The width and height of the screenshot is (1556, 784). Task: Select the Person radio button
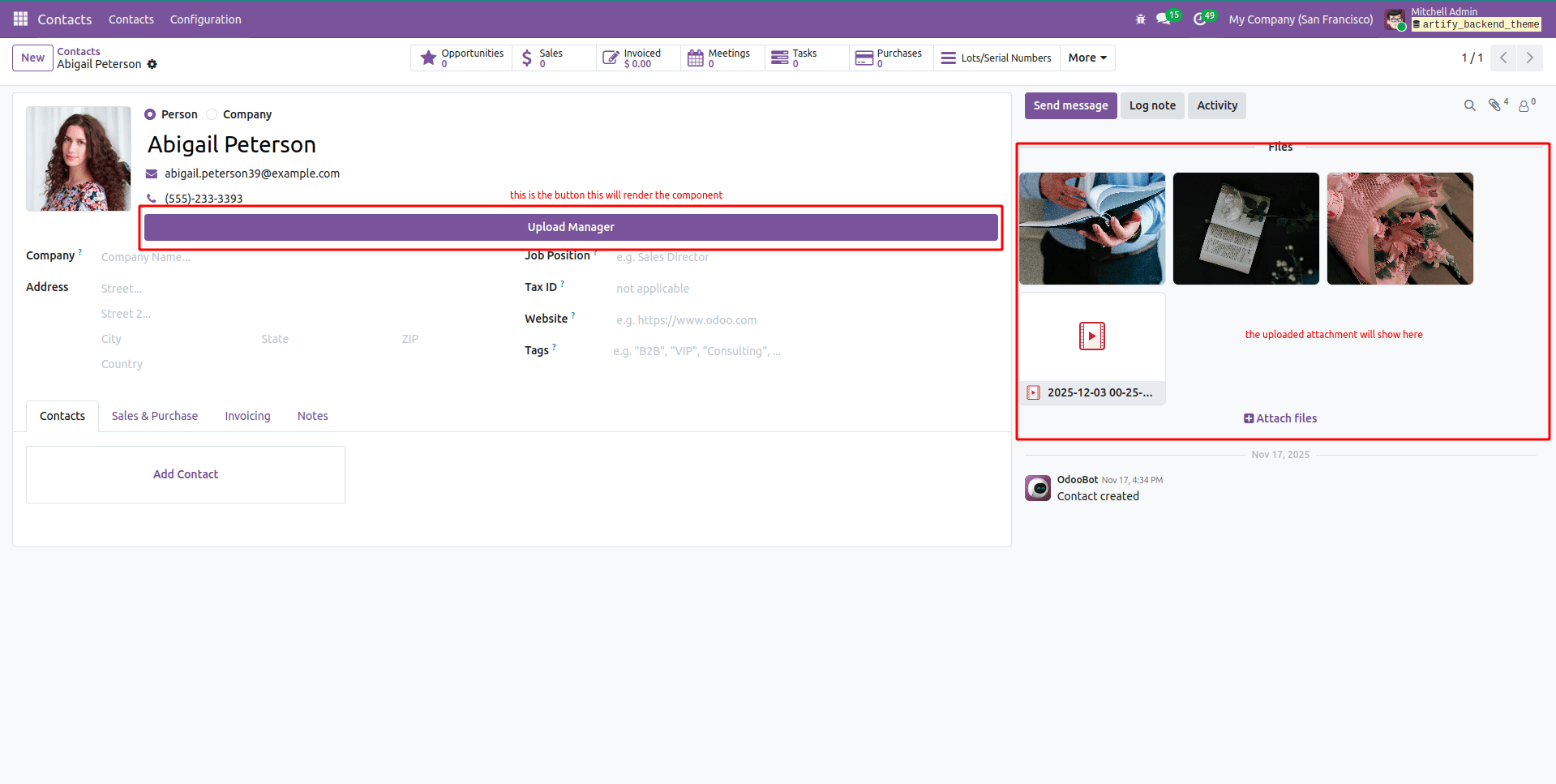pyautogui.click(x=149, y=114)
